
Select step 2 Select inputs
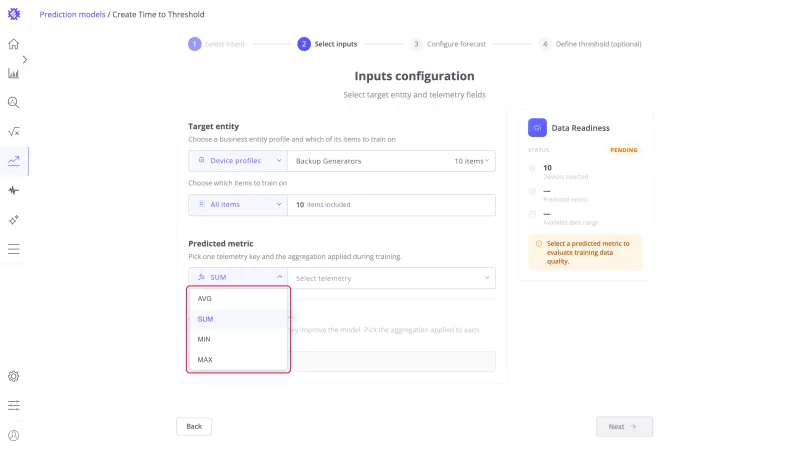(x=328, y=44)
